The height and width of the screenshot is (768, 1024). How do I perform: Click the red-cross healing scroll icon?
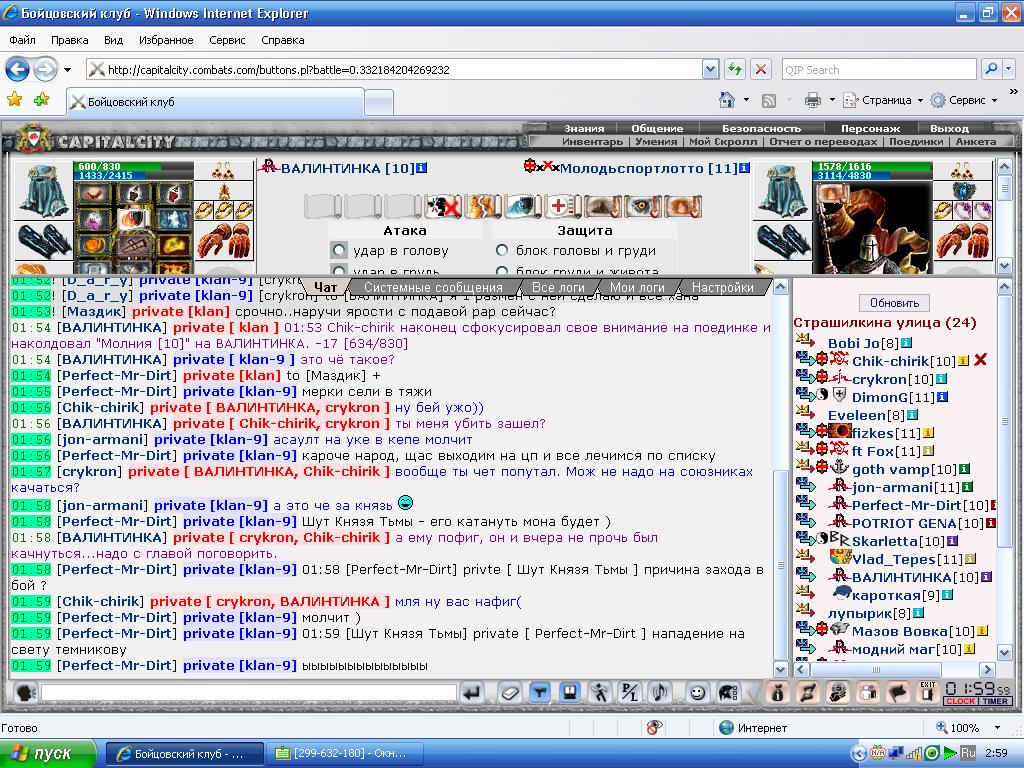coord(562,206)
